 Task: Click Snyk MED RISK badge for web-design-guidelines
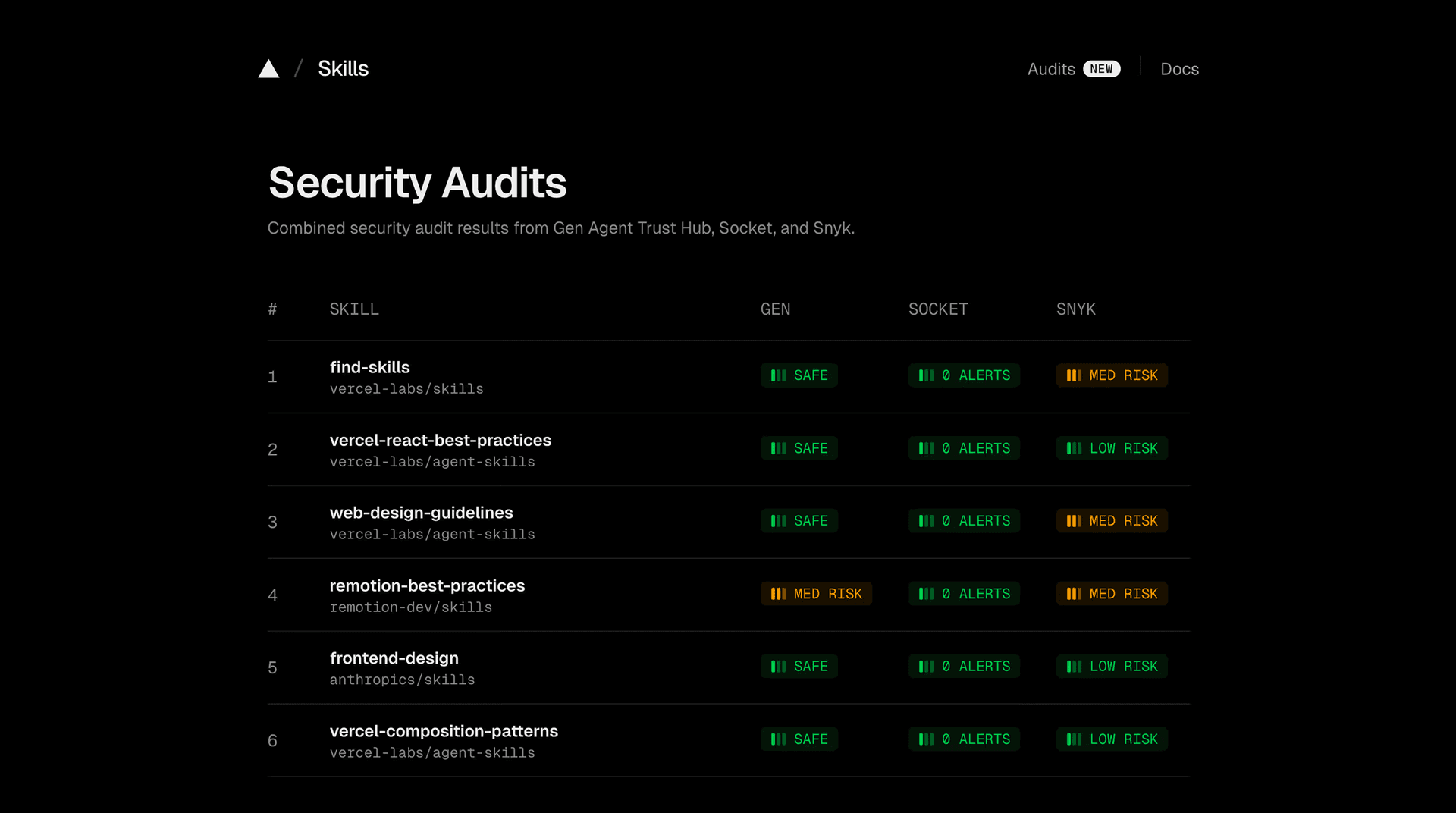click(1112, 521)
